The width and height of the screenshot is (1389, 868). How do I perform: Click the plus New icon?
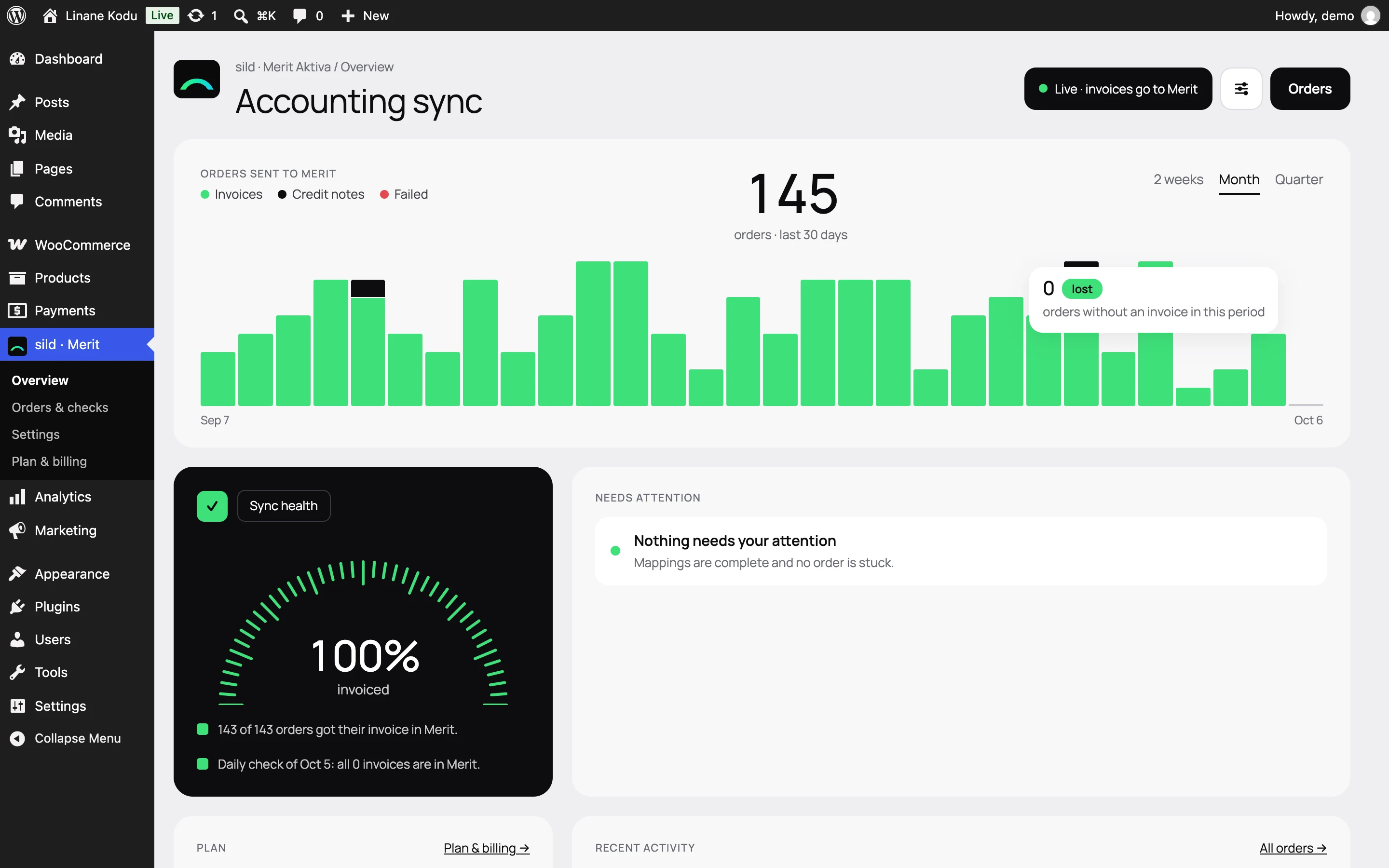(x=348, y=15)
